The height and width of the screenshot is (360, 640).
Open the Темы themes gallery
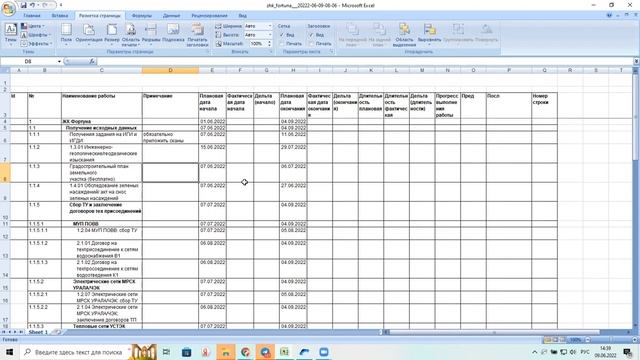[x=11, y=34]
